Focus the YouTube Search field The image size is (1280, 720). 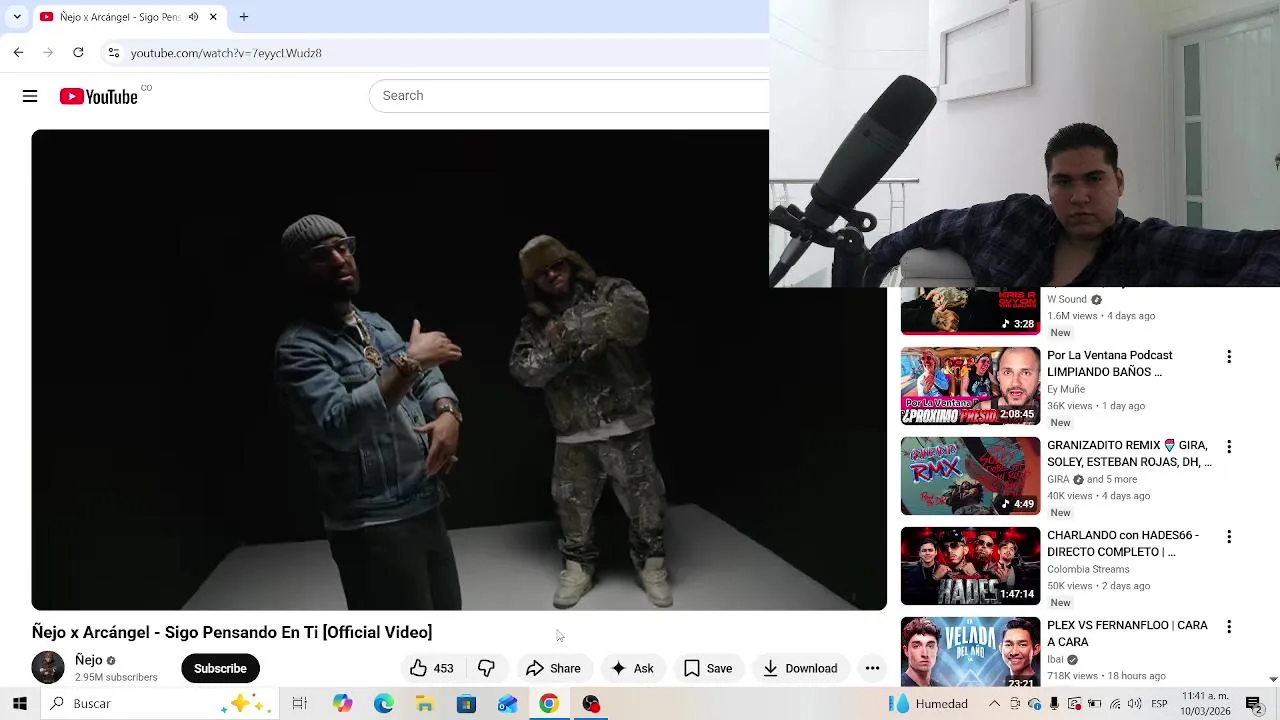coord(570,96)
